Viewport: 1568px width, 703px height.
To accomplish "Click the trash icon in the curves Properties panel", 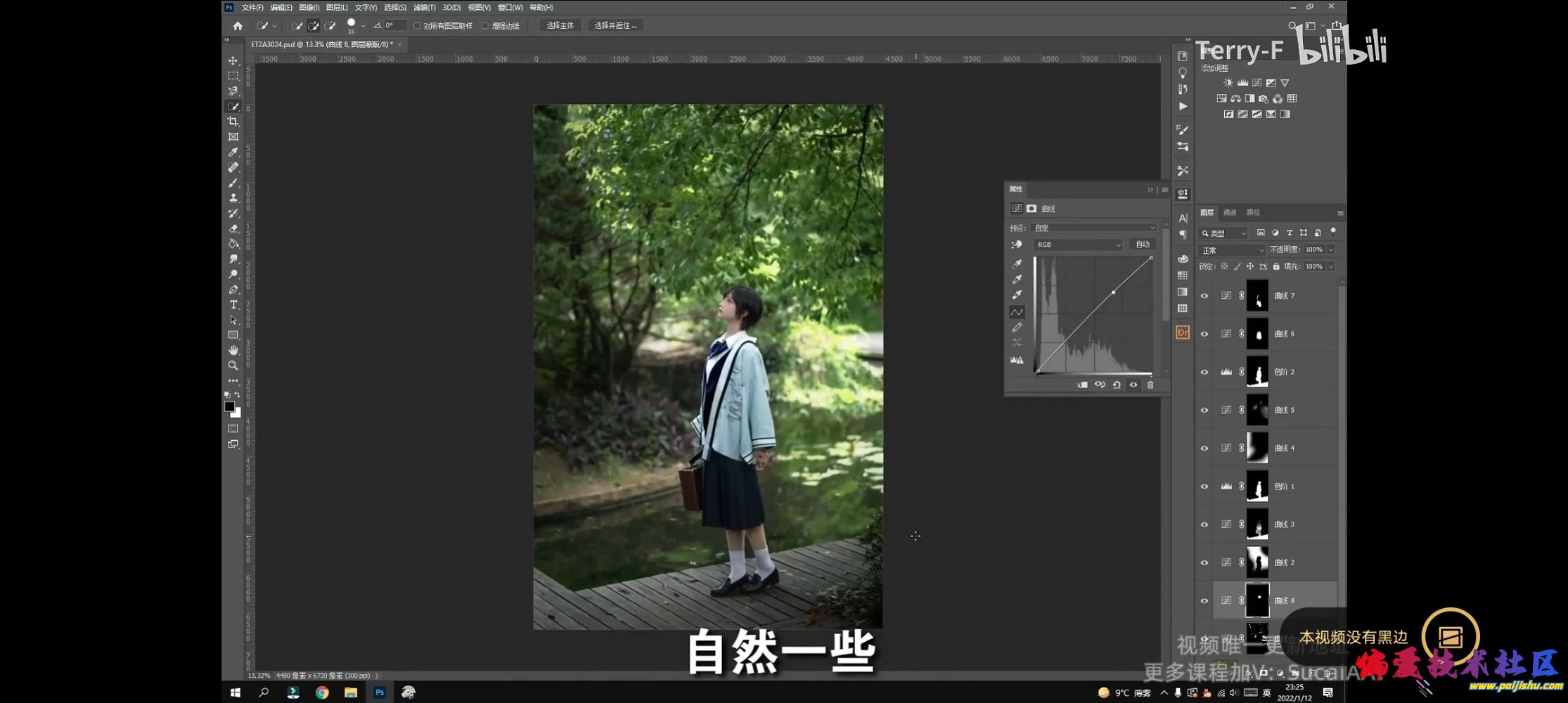I will [1150, 385].
